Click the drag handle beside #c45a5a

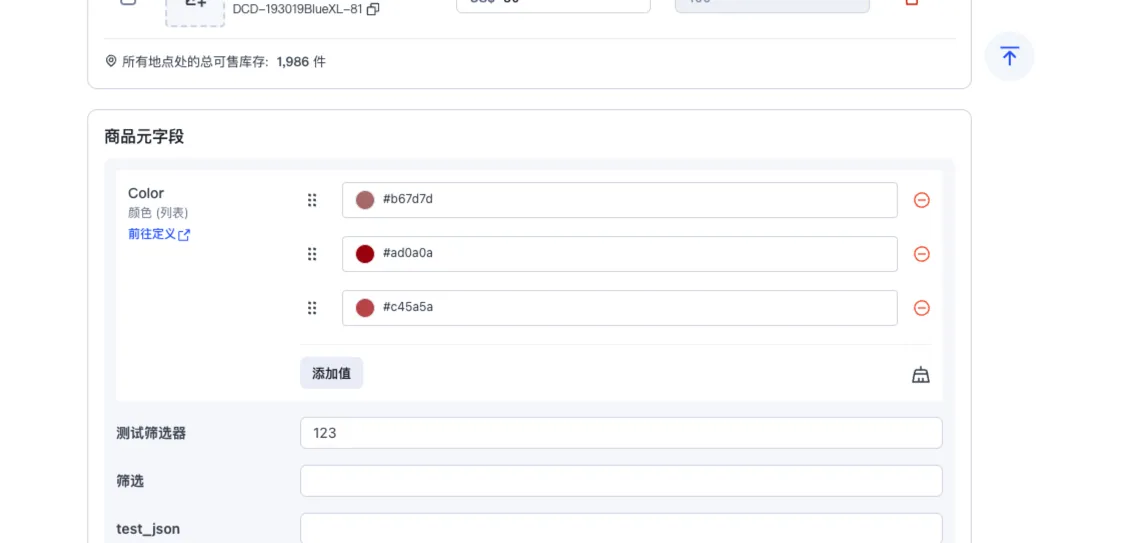pyautogui.click(x=312, y=308)
